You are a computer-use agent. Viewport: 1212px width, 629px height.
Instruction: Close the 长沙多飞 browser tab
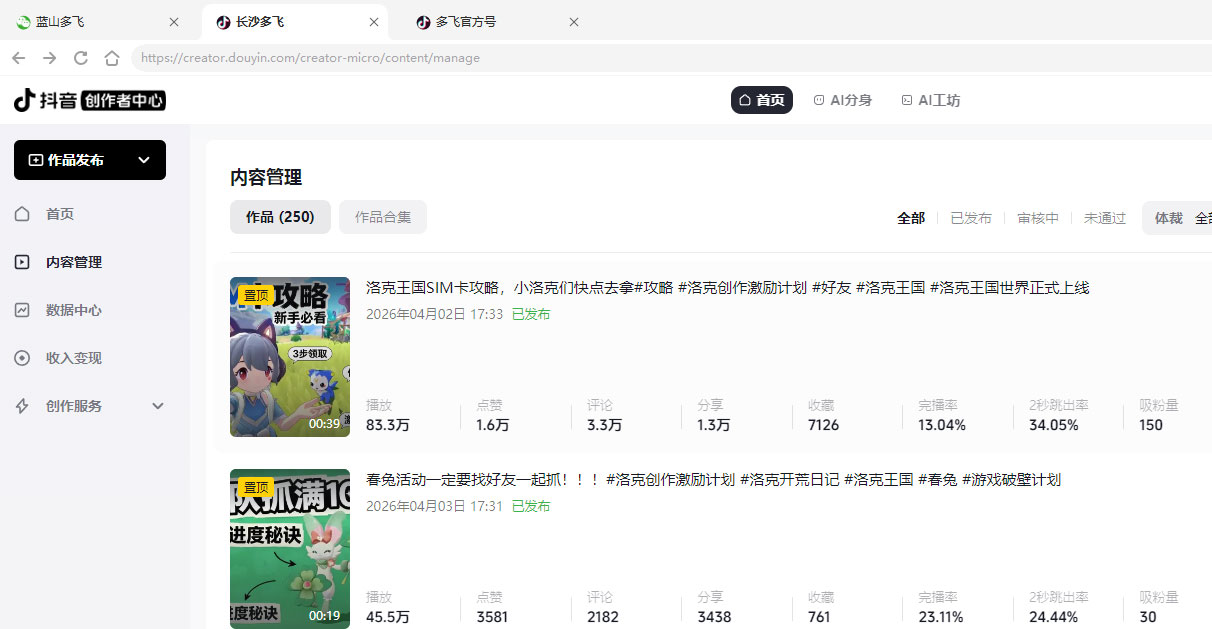[x=374, y=22]
